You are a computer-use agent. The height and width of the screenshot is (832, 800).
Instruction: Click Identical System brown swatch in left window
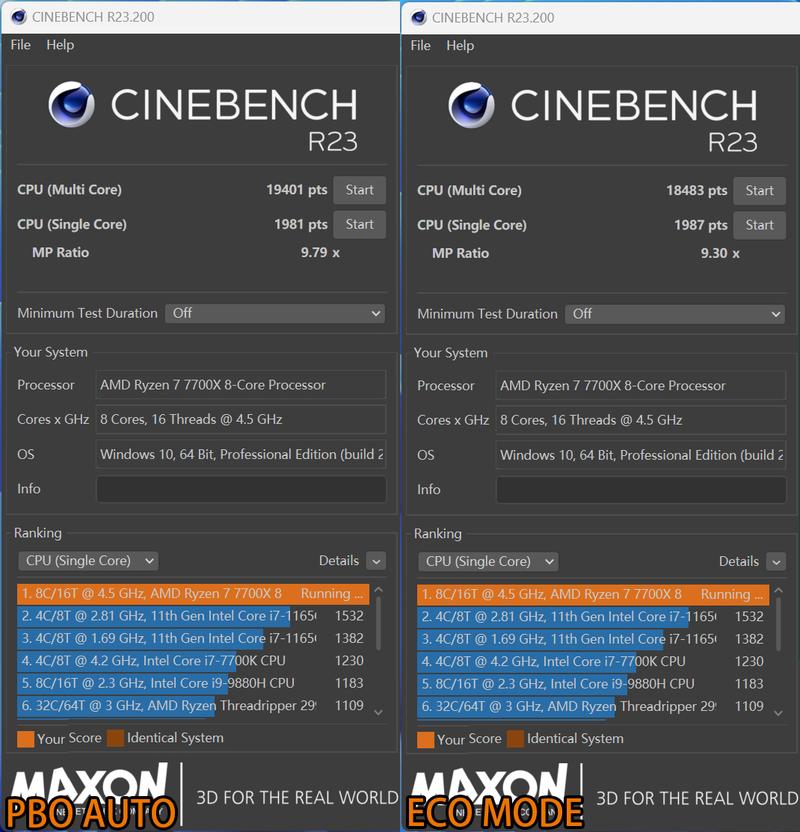point(115,738)
